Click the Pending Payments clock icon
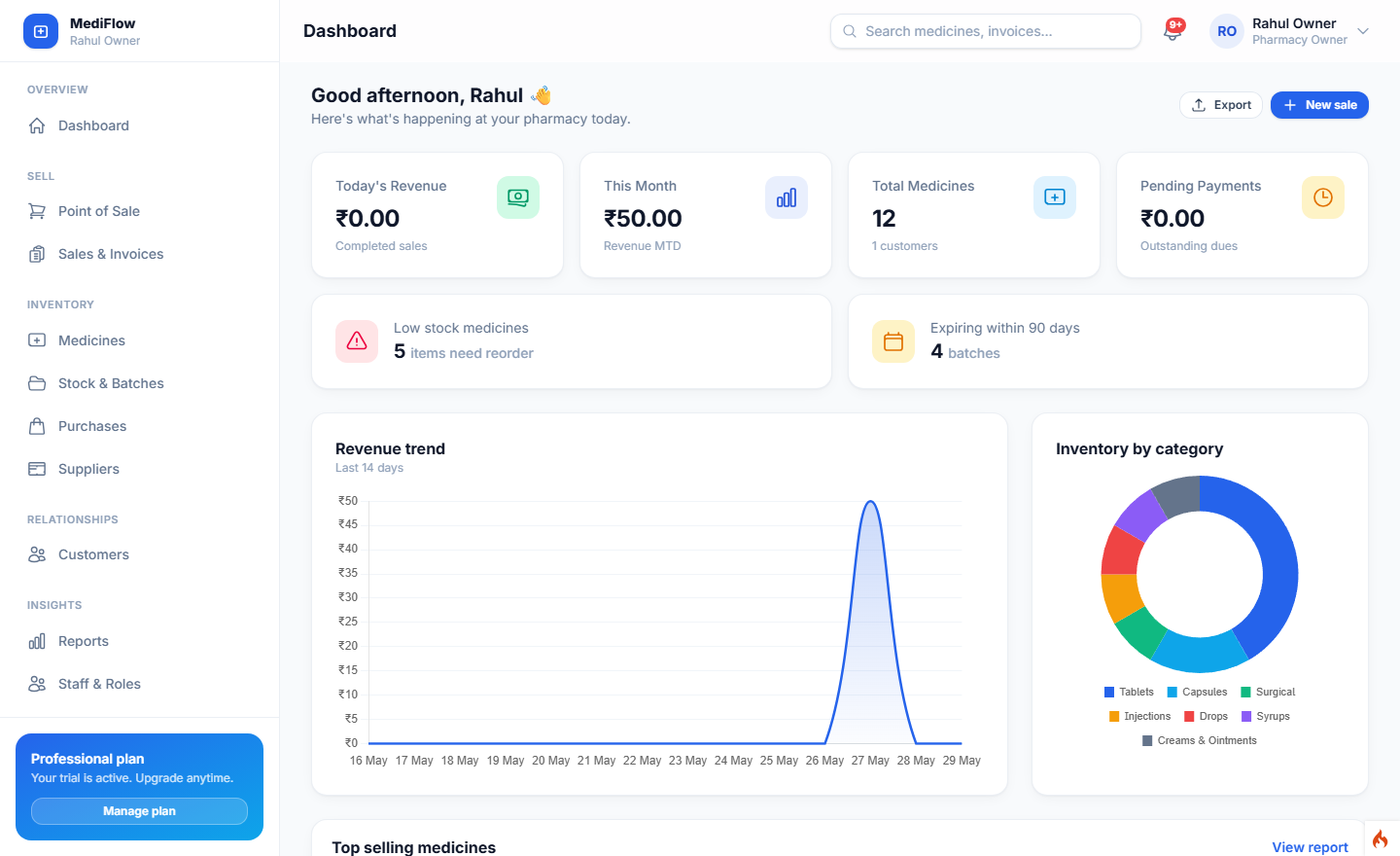 click(x=1323, y=197)
